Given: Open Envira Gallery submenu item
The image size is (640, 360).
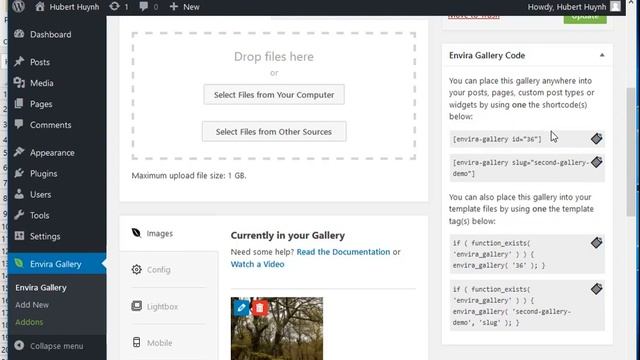Looking at the screenshot, I should click(41, 288).
